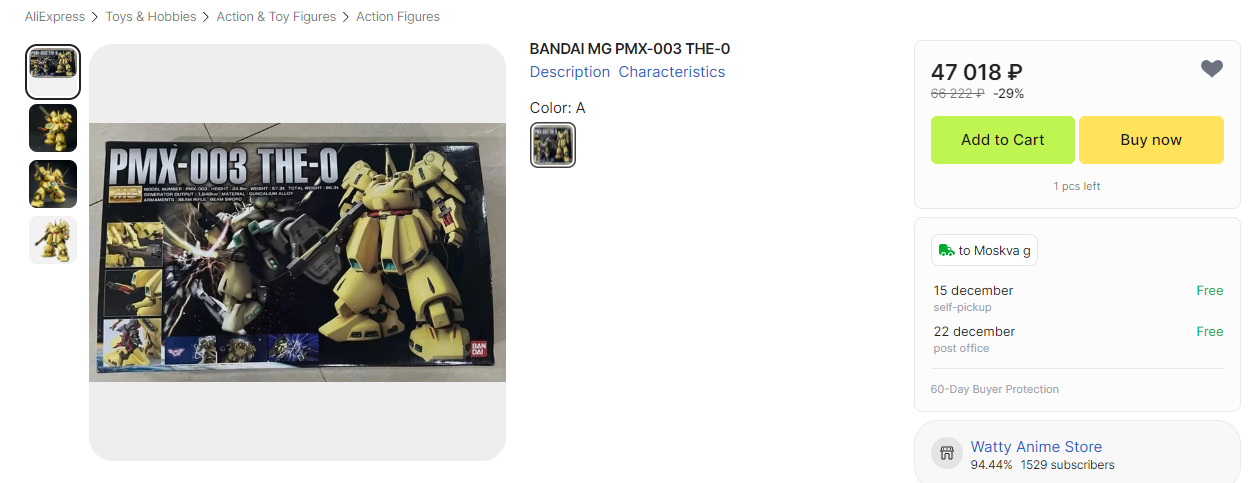Screen dimensions: 1256x483
Task: Open the Action Figures breadcrumb
Action: (398, 17)
